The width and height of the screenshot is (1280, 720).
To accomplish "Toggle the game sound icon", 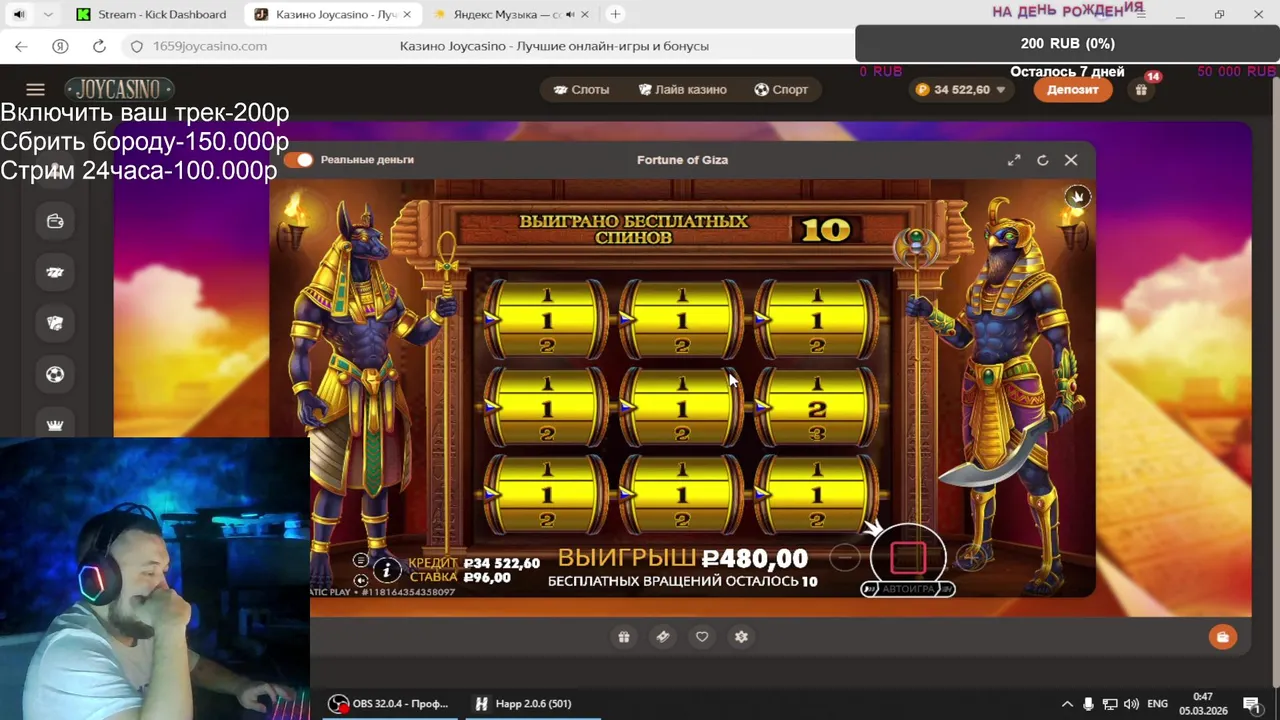I will point(361,580).
